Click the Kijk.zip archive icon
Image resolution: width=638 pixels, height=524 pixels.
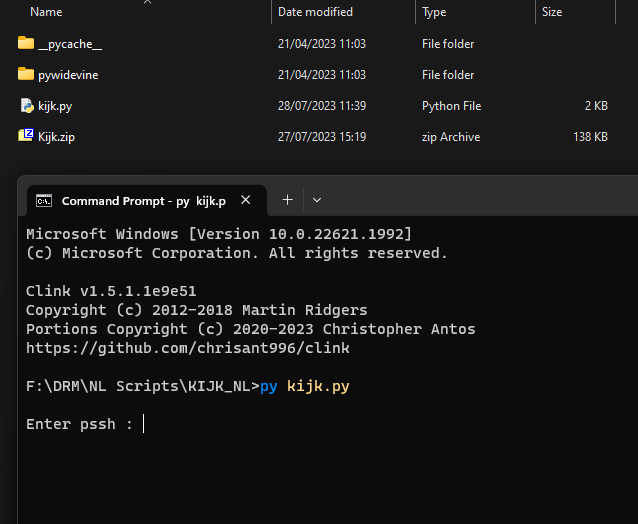click(26, 137)
